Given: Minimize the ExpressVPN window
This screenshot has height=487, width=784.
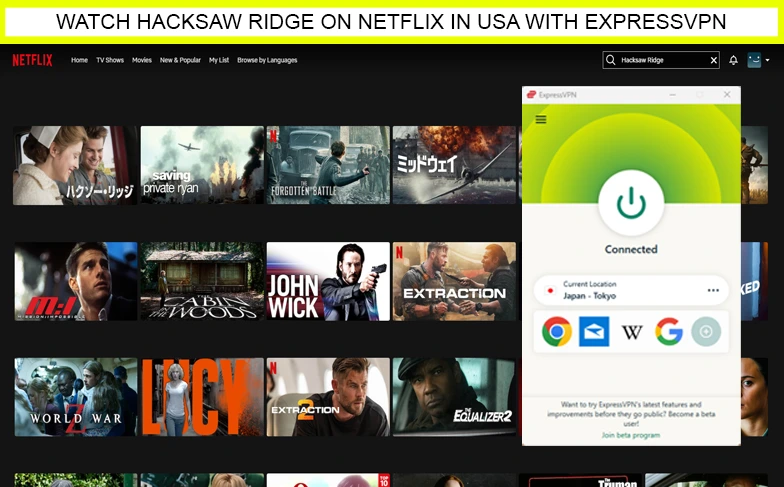Looking at the screenshot, I should coord(672,94).
